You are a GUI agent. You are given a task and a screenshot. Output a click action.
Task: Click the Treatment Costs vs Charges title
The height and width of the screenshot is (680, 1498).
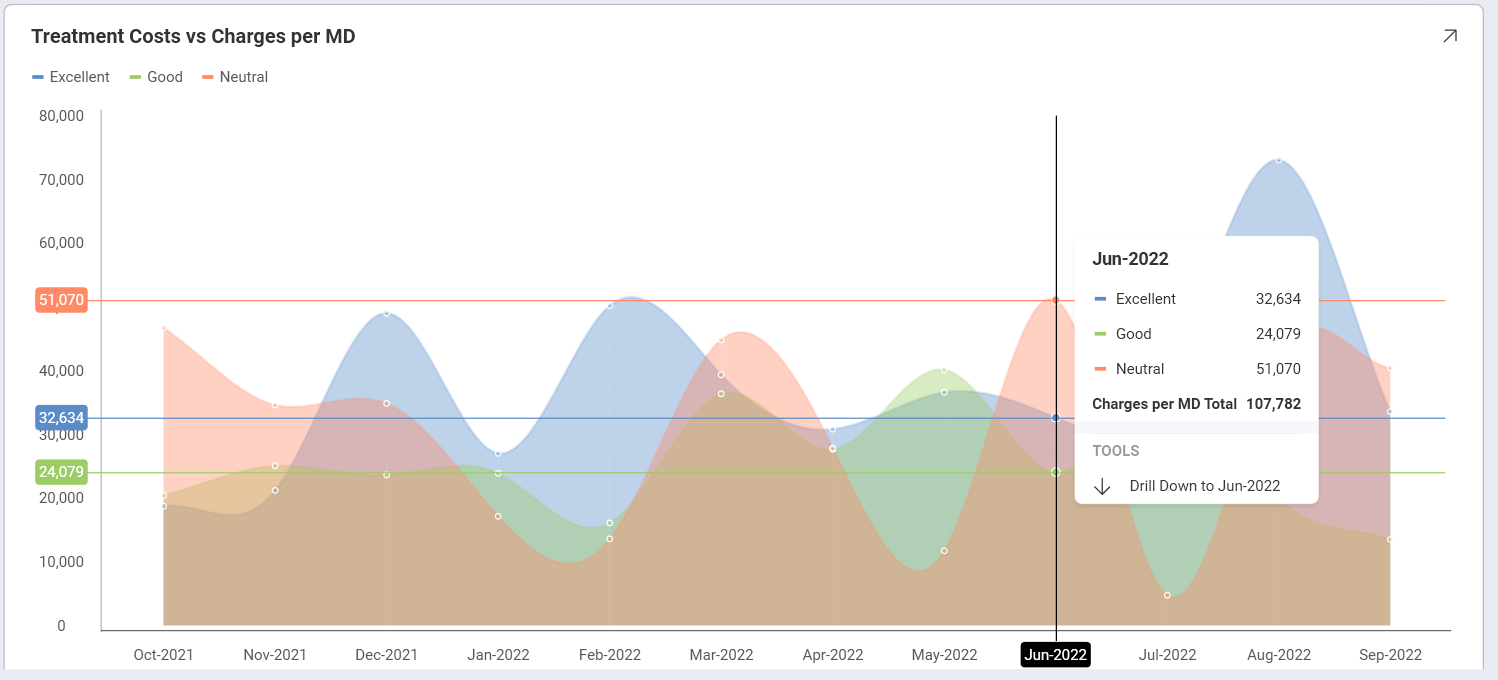tap(193, 37)
